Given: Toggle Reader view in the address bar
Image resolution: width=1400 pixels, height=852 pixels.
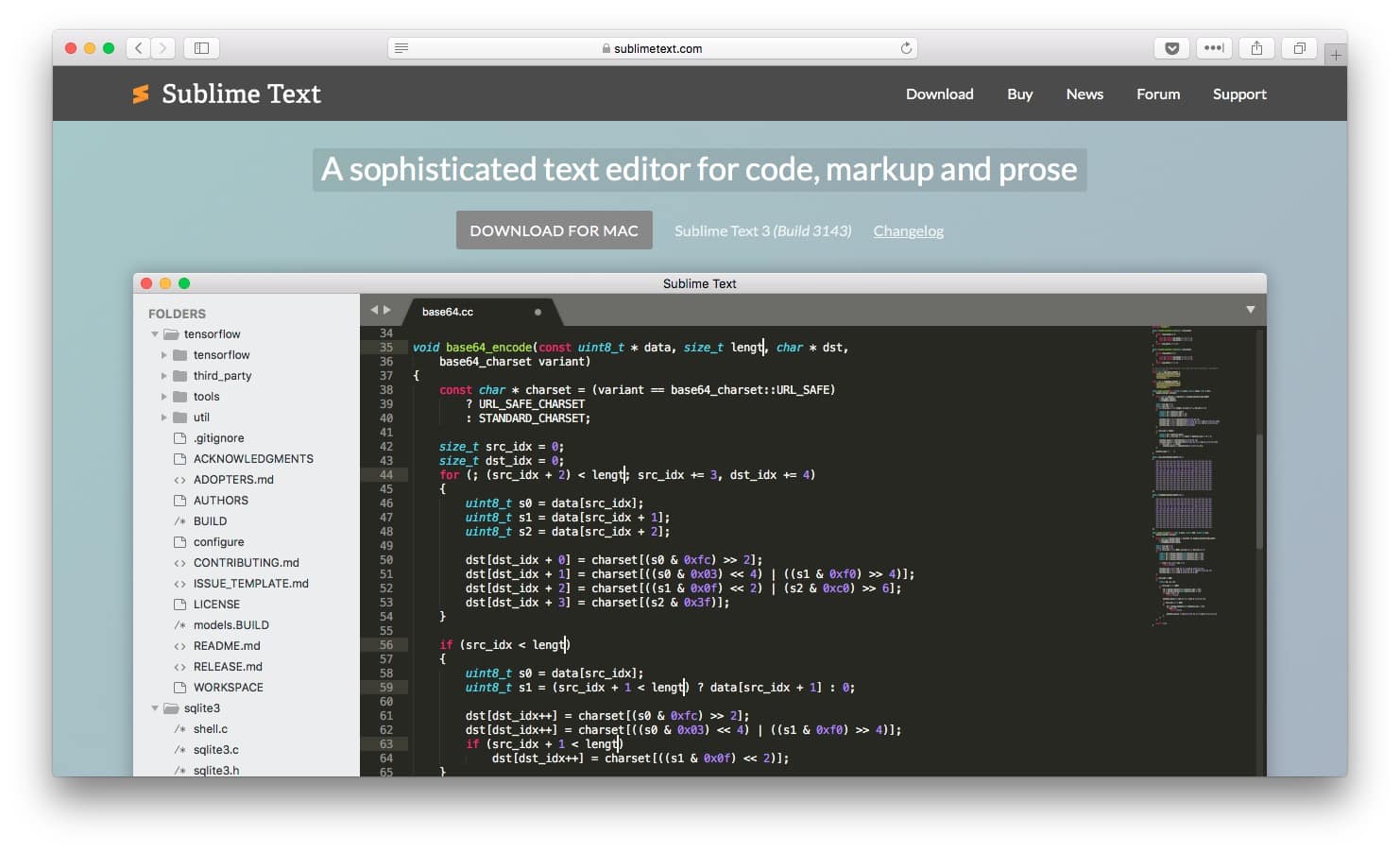Looking at the screenshot, I should pos(401,47).
